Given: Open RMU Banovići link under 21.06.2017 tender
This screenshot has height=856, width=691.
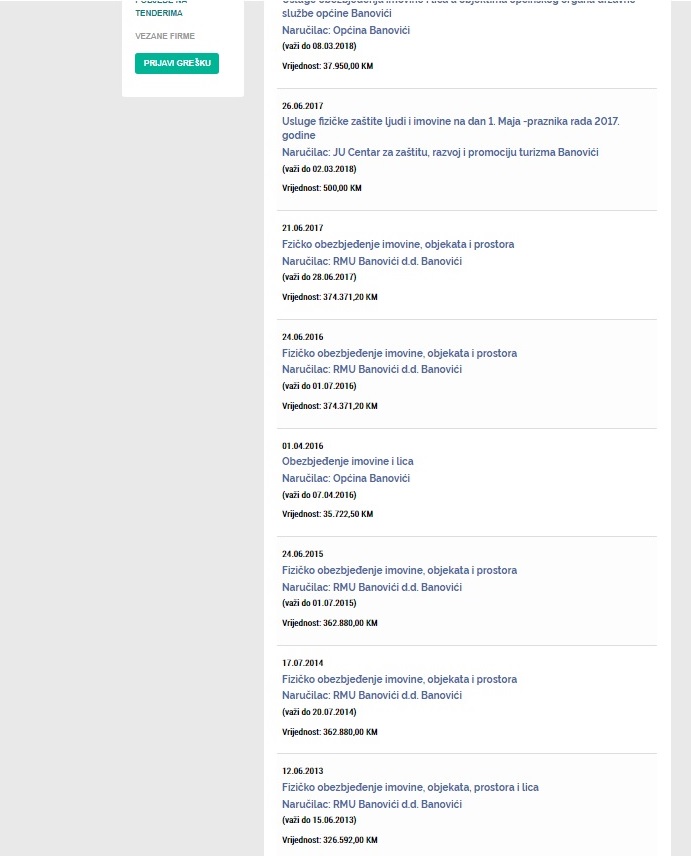Looking at the screenshot, I should (372, 261).
